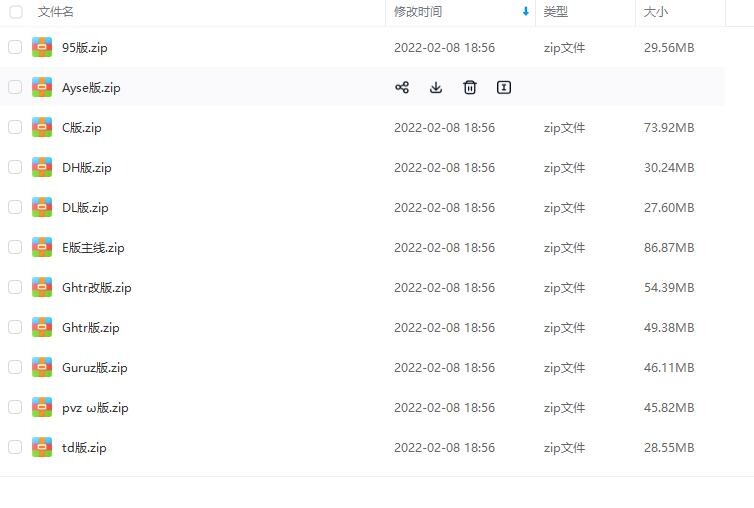The height and width of the screenshot is (508, 754).
Task: Open the file DL版.zip
Action: [x=85, y=207]
